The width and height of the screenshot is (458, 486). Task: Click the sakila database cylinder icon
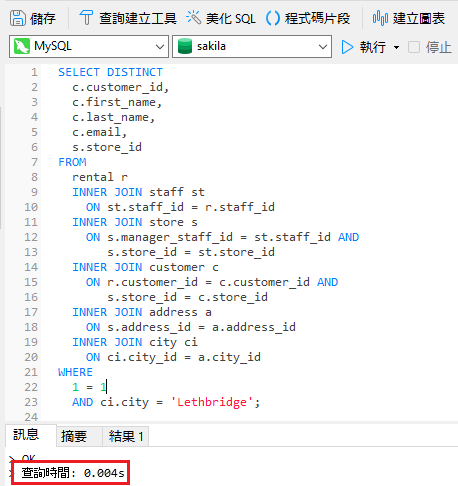pos(185,46)
